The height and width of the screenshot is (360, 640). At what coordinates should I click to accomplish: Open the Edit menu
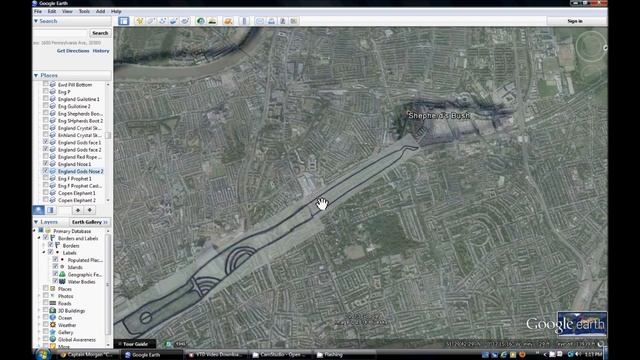pyautogui.click(x=52, y=11)
